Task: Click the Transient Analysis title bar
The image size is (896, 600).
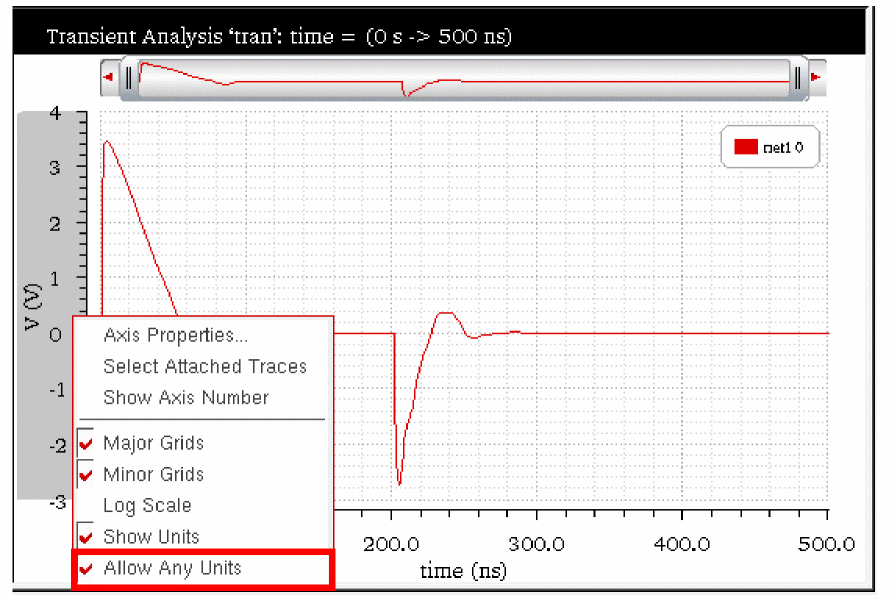Action: (x=439, y=34)
